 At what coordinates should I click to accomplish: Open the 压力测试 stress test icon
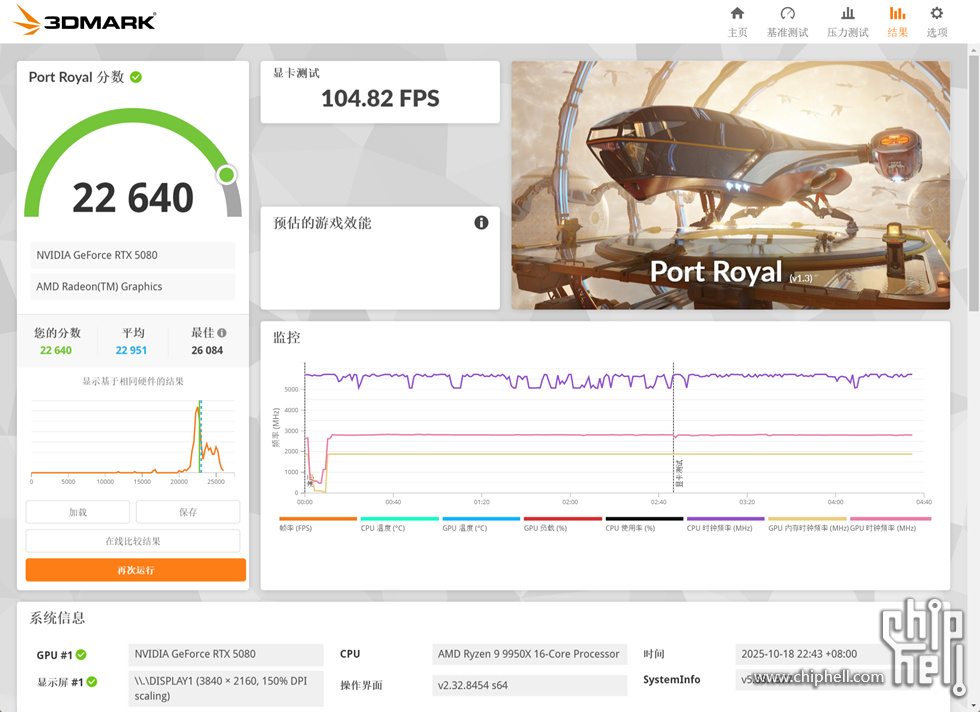coord(847,14)
